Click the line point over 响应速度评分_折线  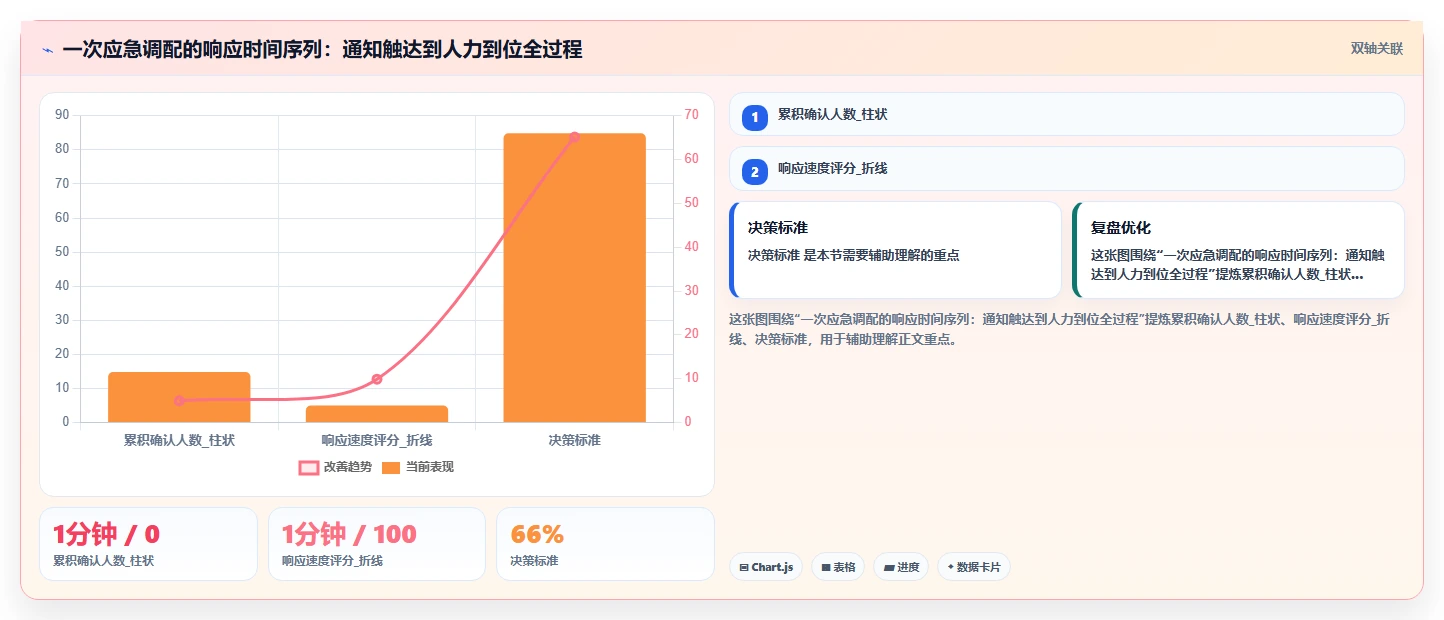click(x=377, y=379)
